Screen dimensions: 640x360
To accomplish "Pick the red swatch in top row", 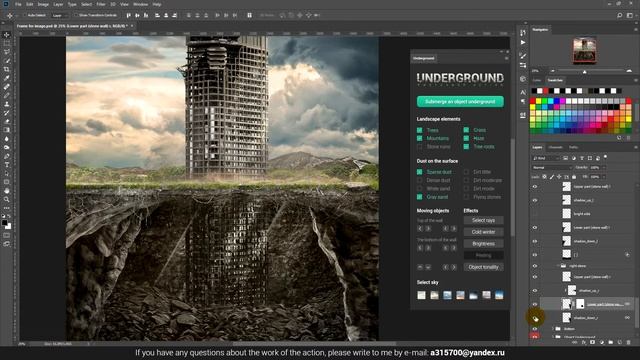I will (546, 91).
